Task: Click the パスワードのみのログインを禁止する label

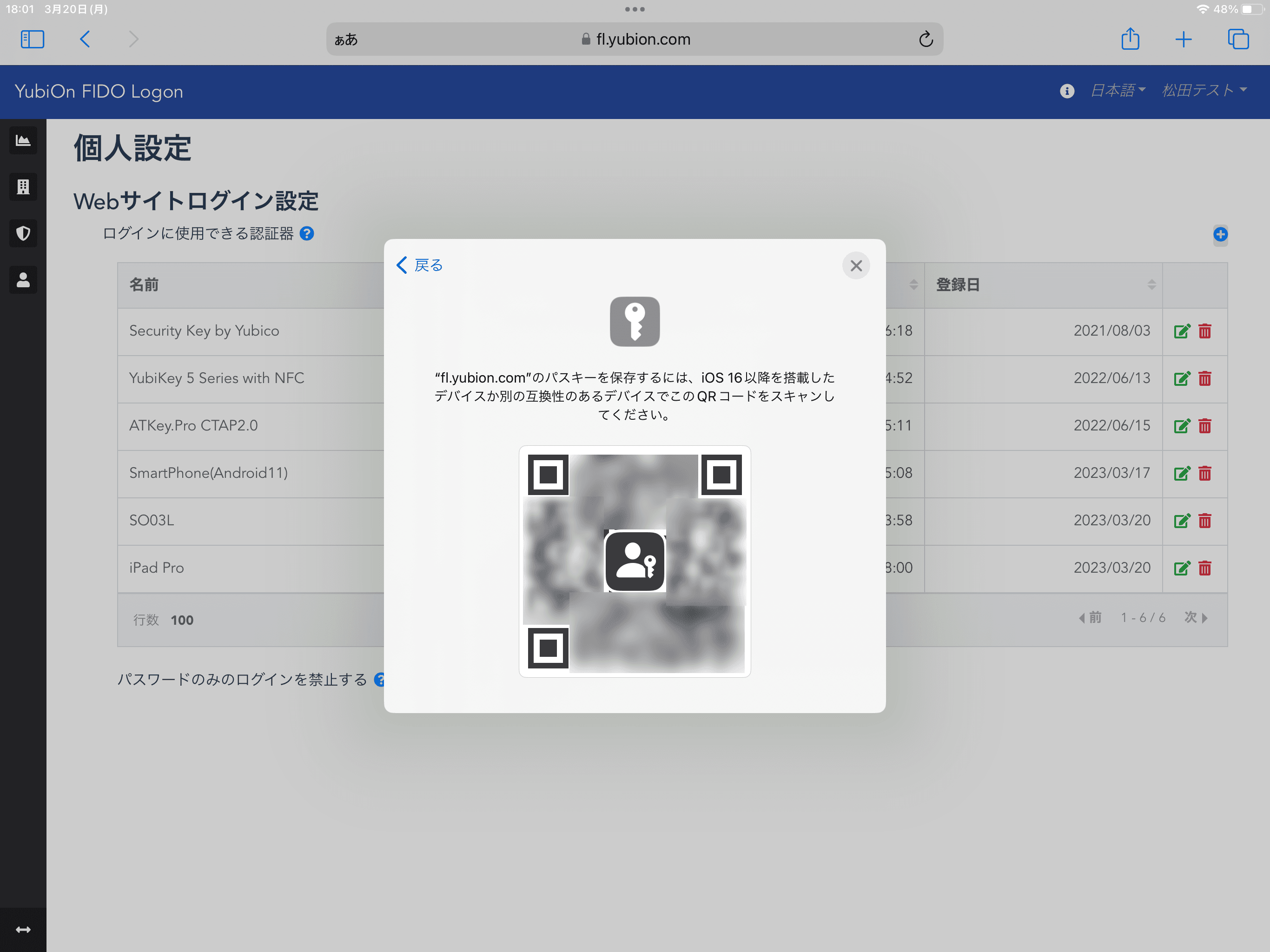Action: (242, 680)
